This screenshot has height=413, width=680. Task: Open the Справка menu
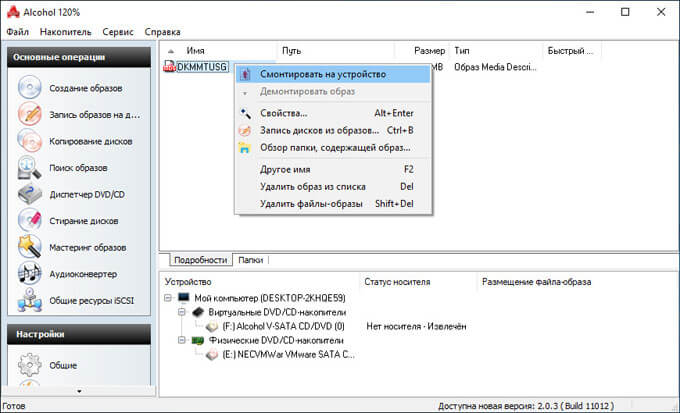(163, 32)
